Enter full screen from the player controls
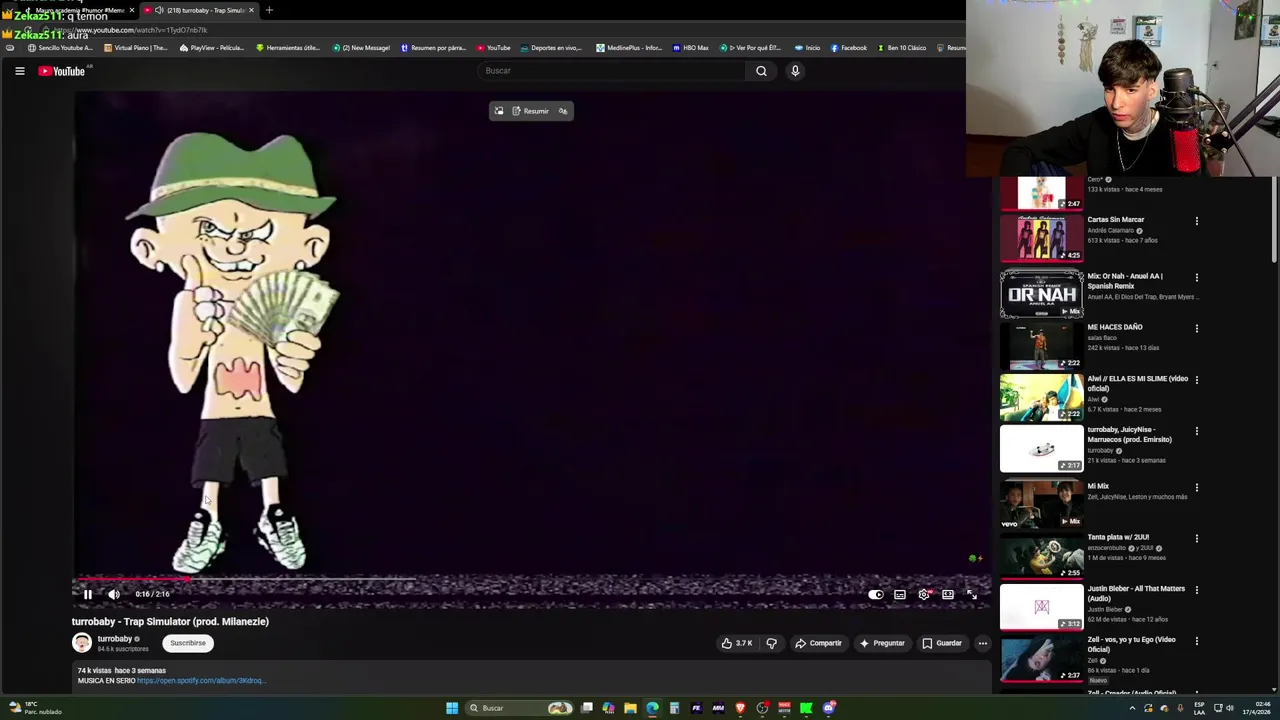The width and height of the screenshot is (1280, 720). pos(971,594)
